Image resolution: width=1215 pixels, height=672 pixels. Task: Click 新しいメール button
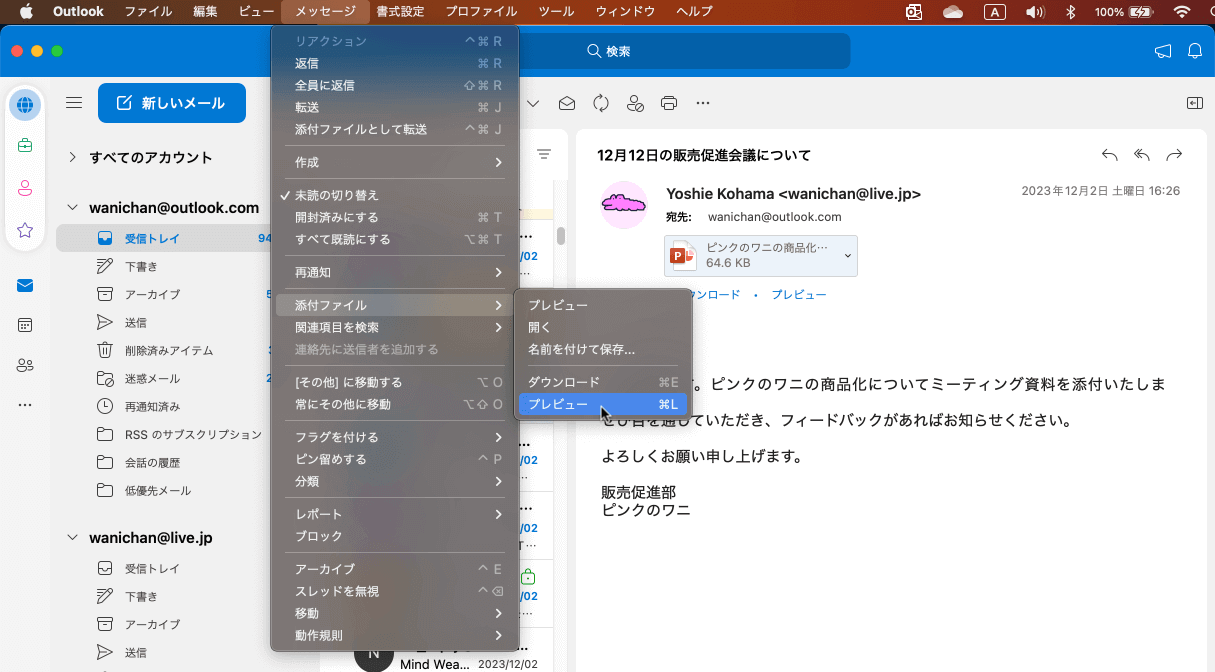click(172, 103)
